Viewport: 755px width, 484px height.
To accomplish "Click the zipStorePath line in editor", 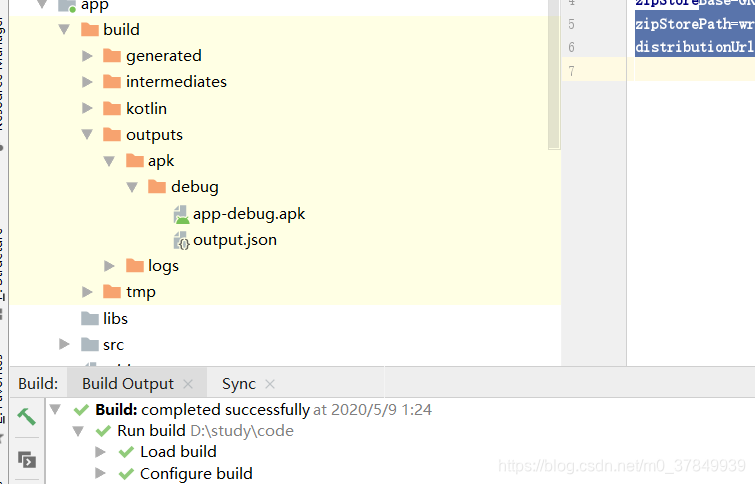I will click(x=694, y=24).
